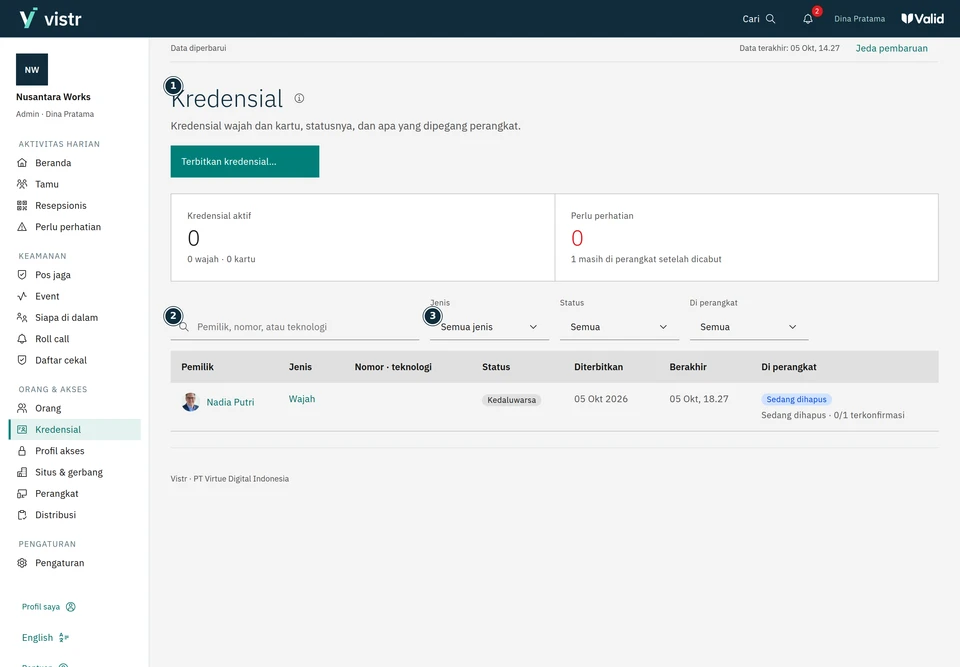The height and width of the screenshot is (667, 960).
Task: Open Profil saya link in sidebar
Action: coord(49,607)
